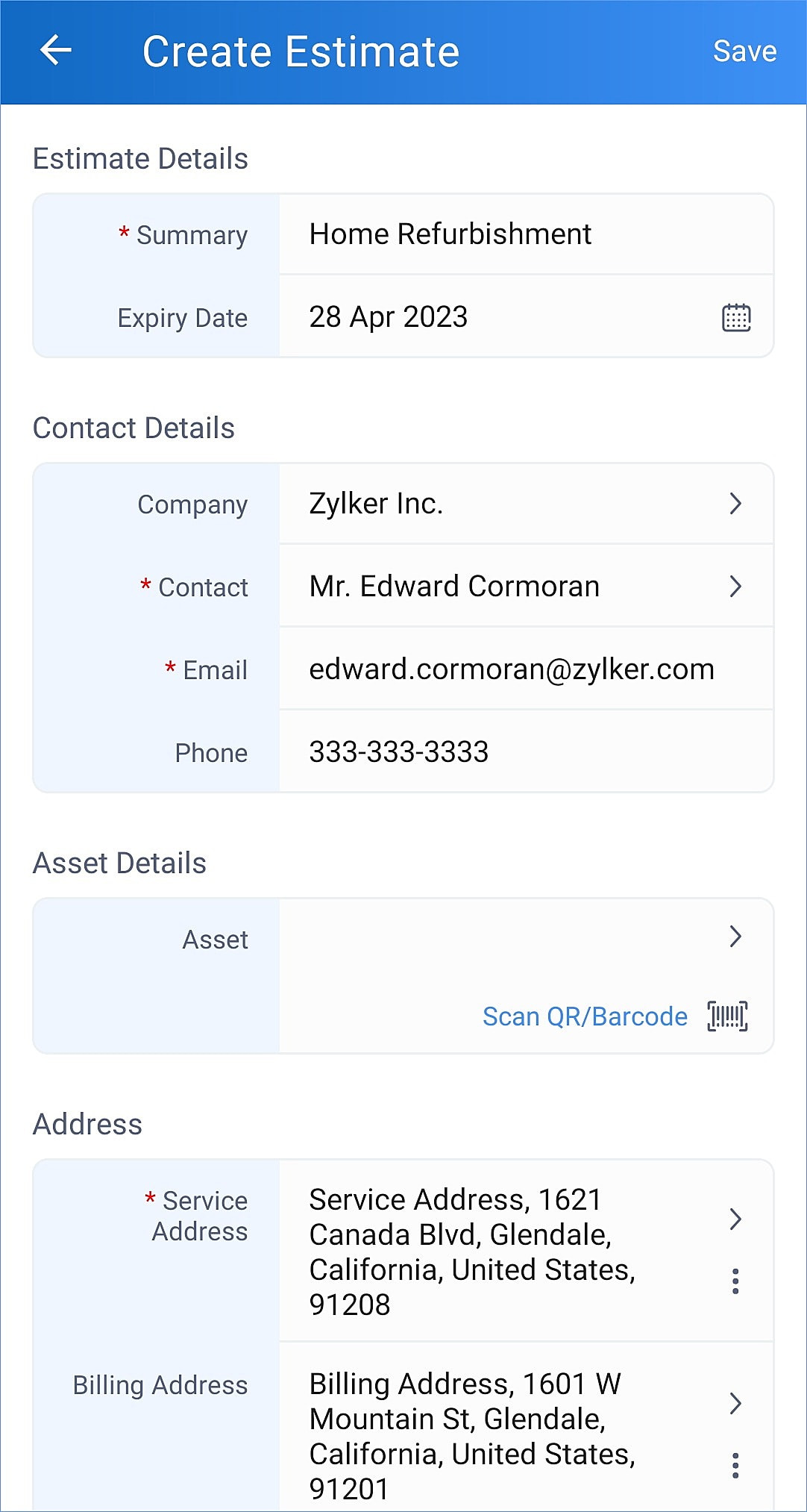
Task: Save the estimate
Action: (x=744, y=51)
